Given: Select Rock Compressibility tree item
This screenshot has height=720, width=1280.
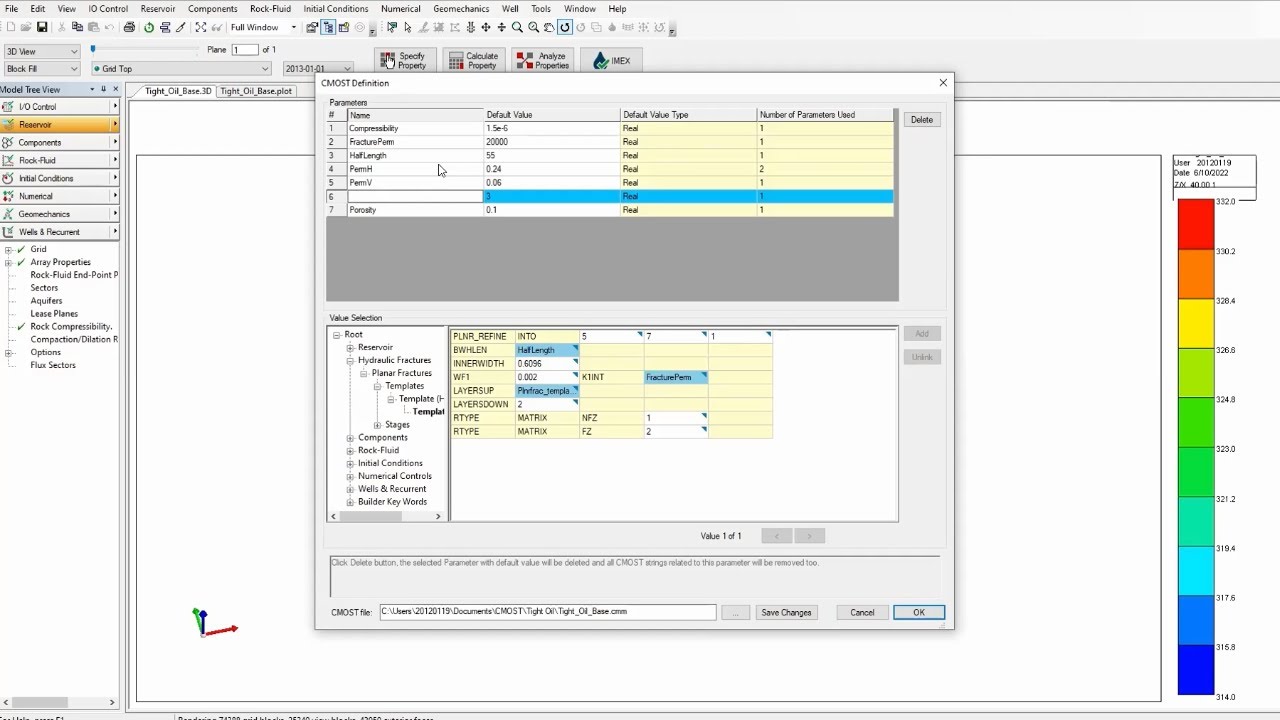Looking at the screenshot, I should point(71,326).
